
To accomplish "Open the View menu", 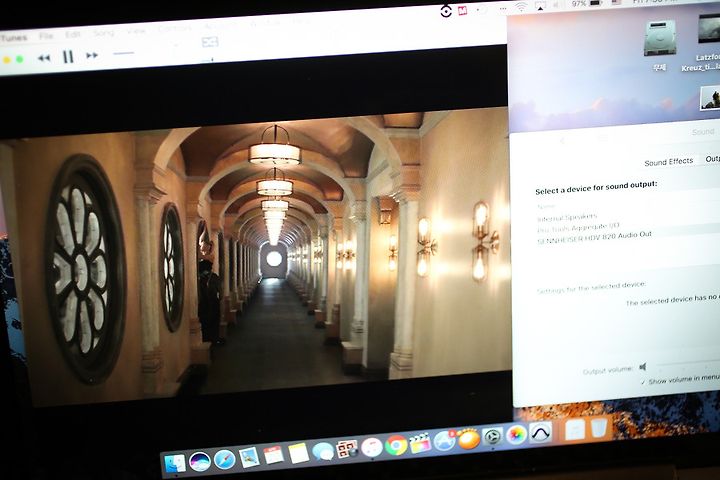I will pyautogui.click(x=136, y=31).
